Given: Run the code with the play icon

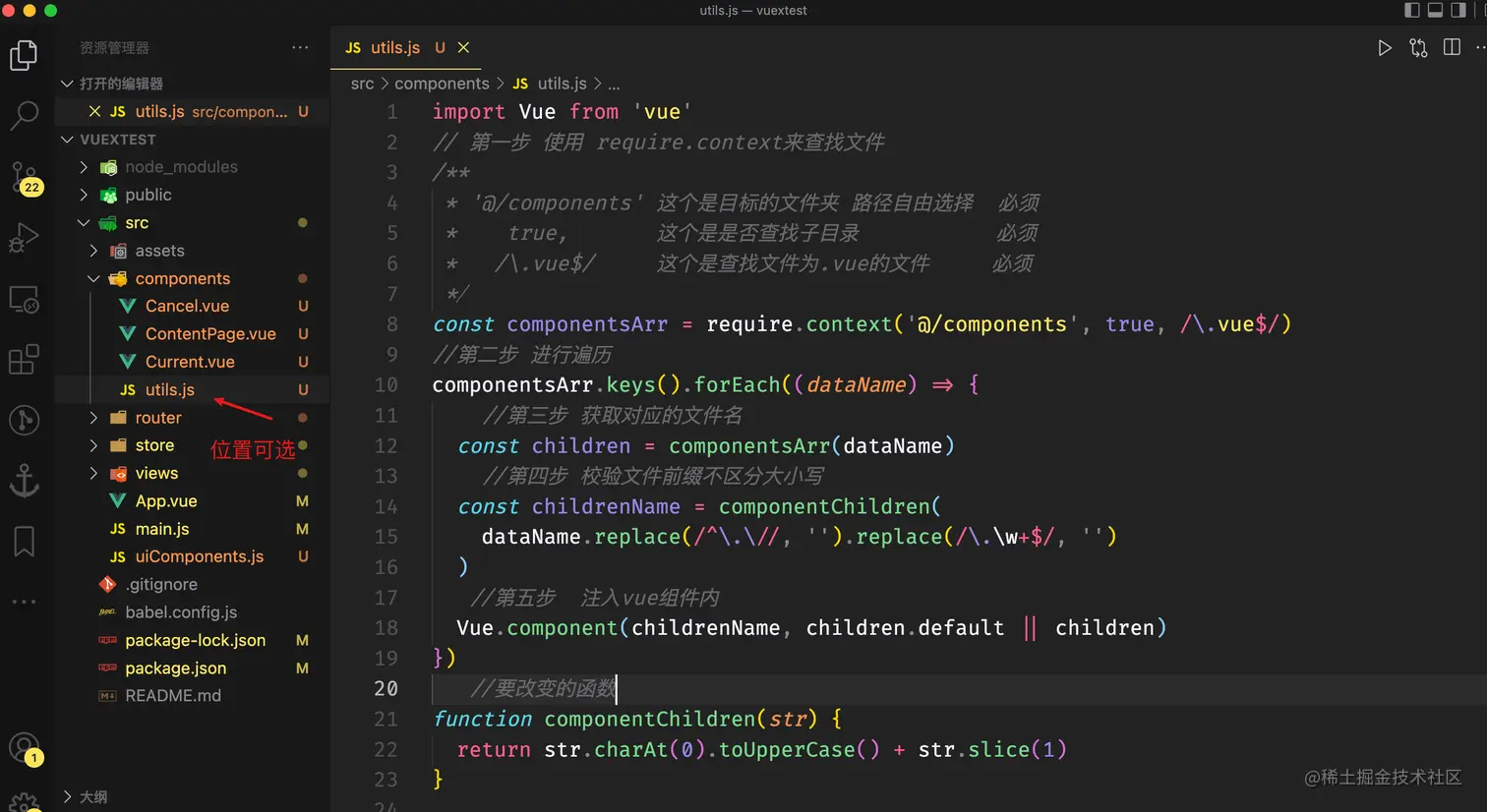Looking at the screenshot, I should pos(1385,48).
